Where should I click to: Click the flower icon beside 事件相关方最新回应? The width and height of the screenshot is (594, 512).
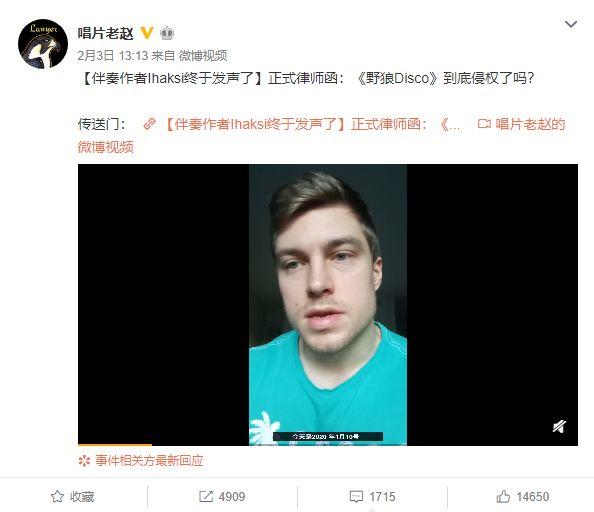point(84,460)
